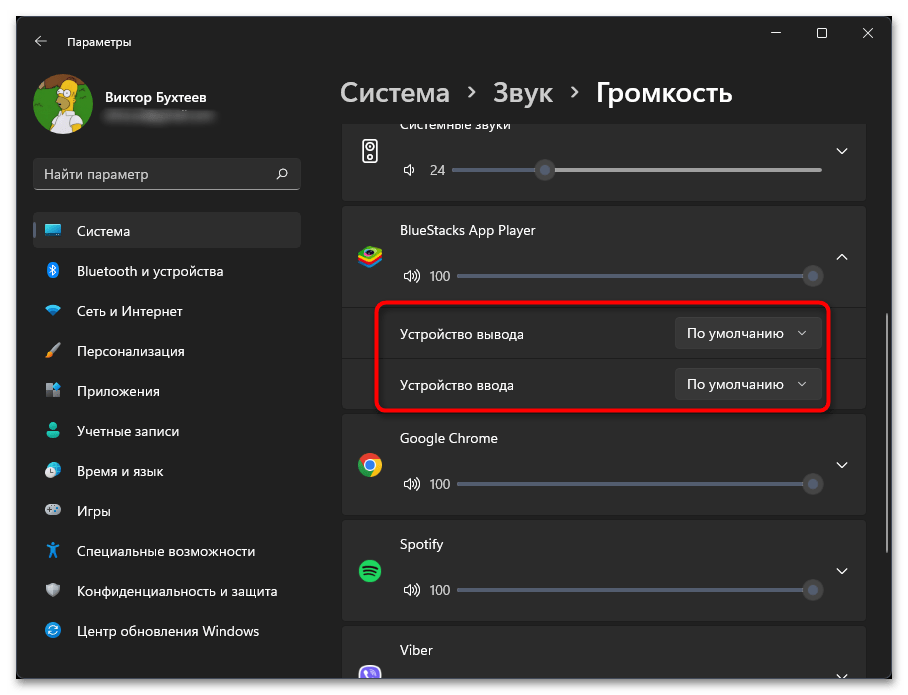
Task: Open the Система section in sidebar
Action: [x=167, y=231]
